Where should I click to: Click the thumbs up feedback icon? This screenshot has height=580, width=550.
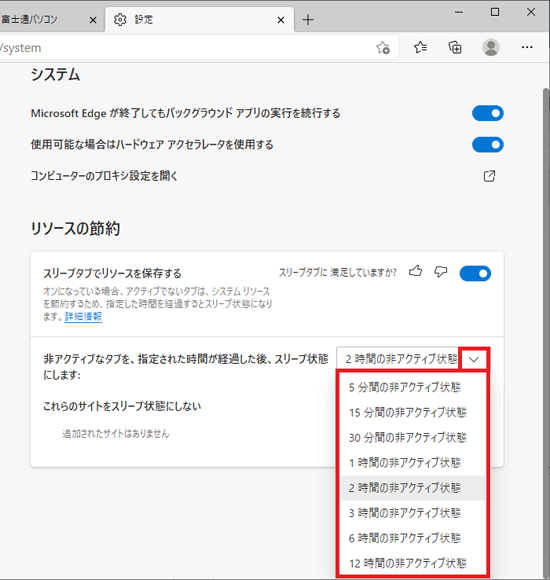[415, 272]
